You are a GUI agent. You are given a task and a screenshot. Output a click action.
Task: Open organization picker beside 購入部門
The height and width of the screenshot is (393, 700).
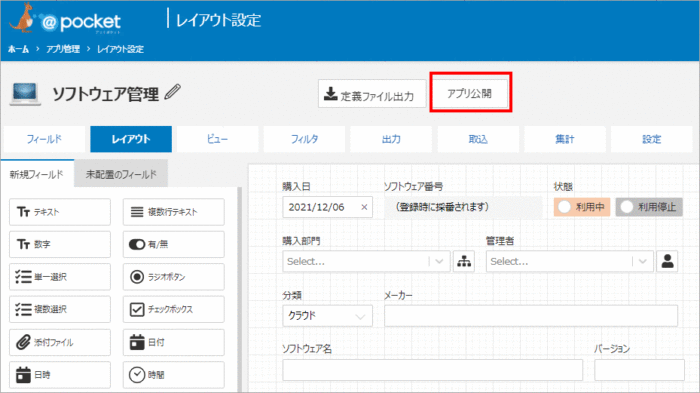464,261
